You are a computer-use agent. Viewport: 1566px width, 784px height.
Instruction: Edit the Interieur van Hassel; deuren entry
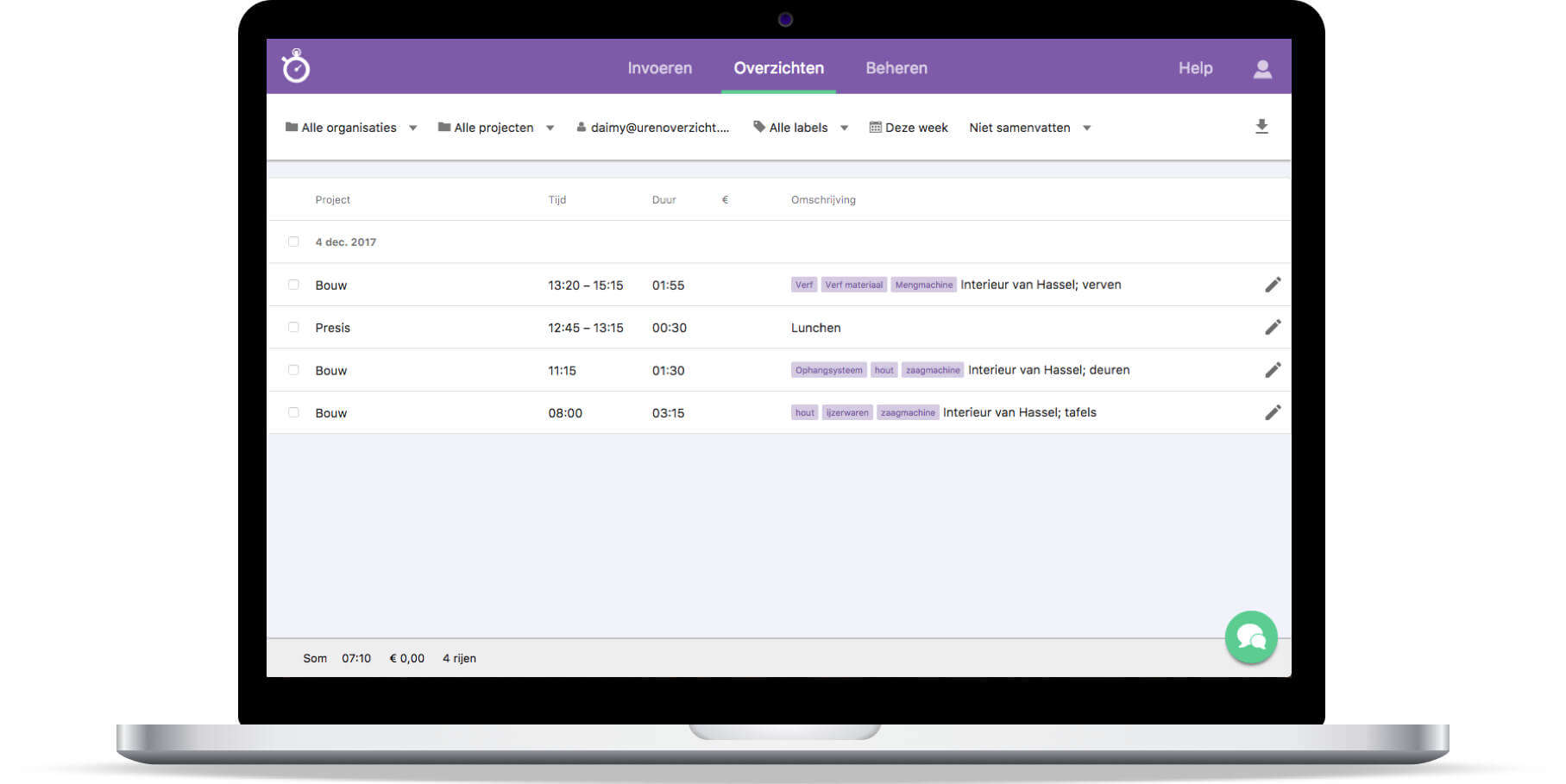(x=1273, y=370)
